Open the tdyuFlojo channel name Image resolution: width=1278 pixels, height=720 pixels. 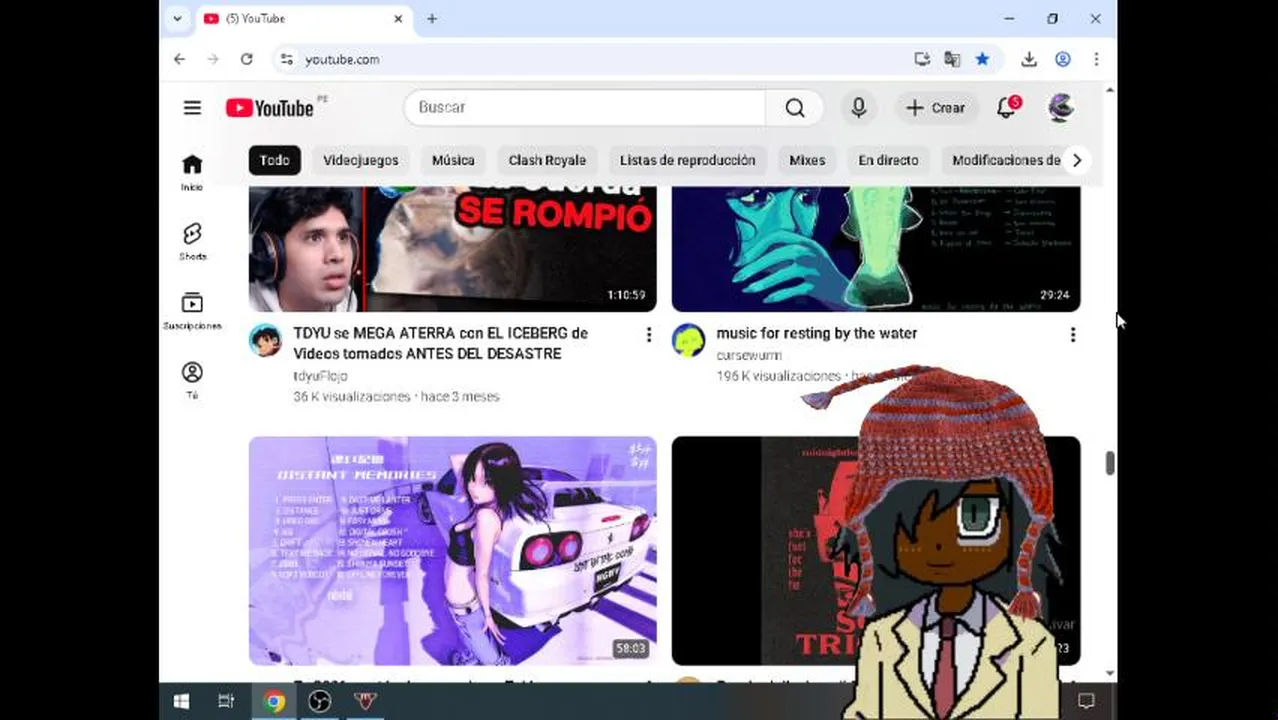[320, 376]
